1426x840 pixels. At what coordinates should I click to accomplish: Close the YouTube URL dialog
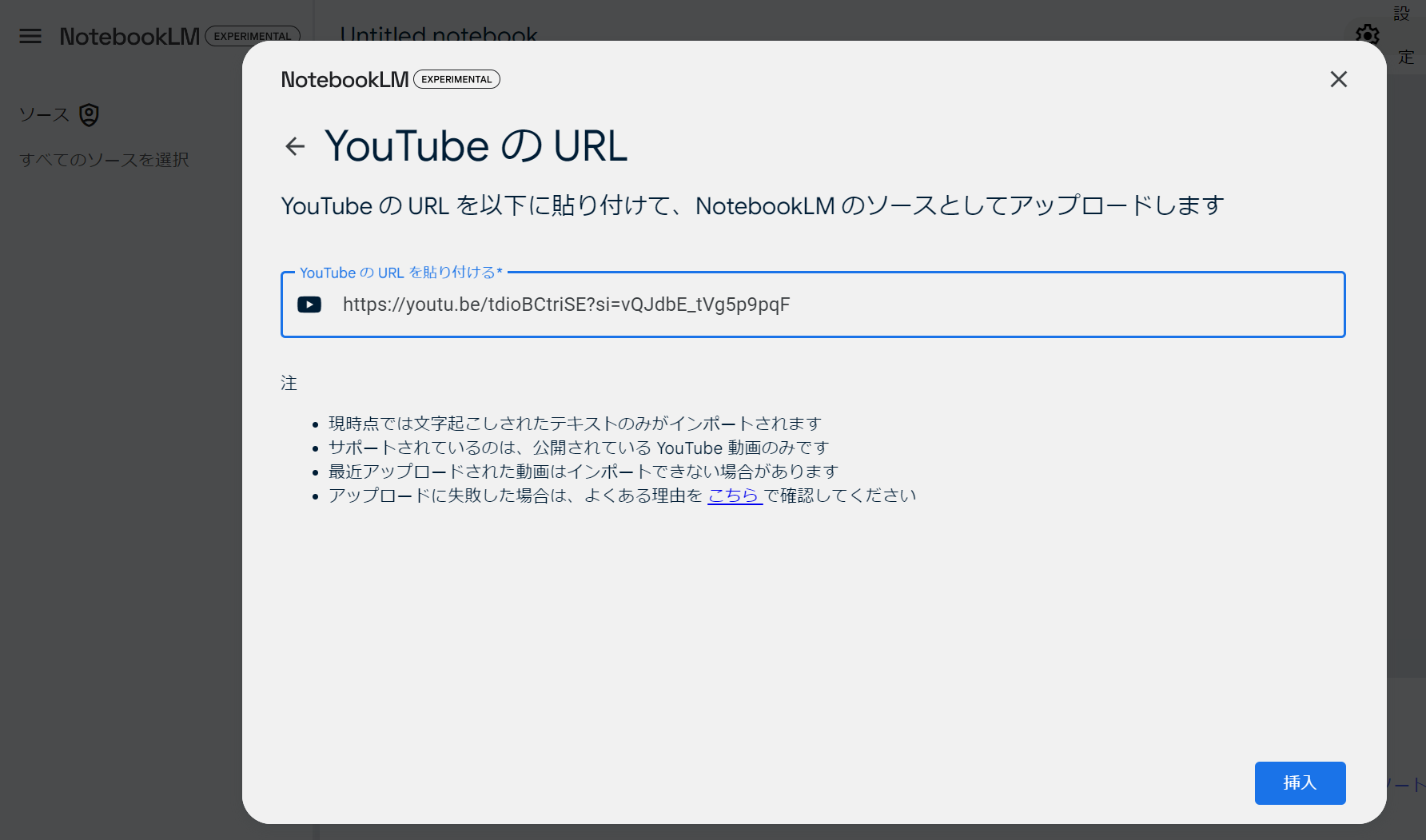coord(1338,79)
